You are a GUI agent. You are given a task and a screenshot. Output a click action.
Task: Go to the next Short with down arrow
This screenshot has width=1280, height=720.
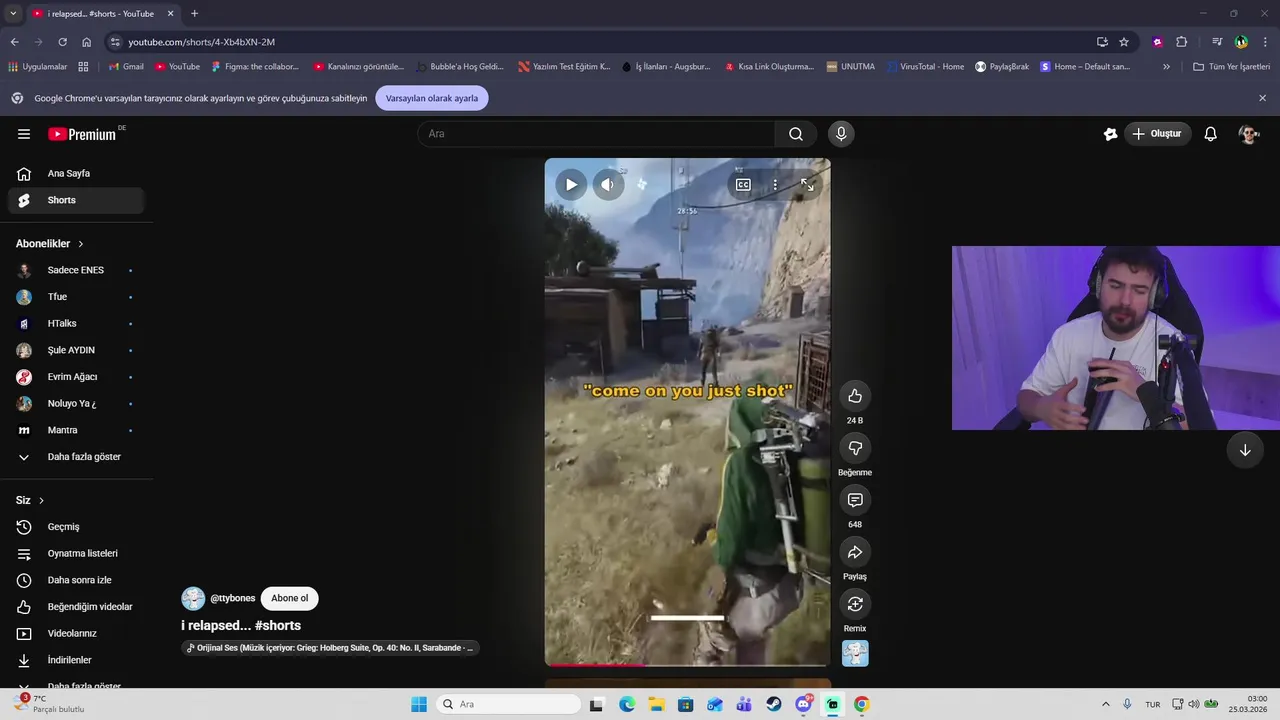point(1245,450)
